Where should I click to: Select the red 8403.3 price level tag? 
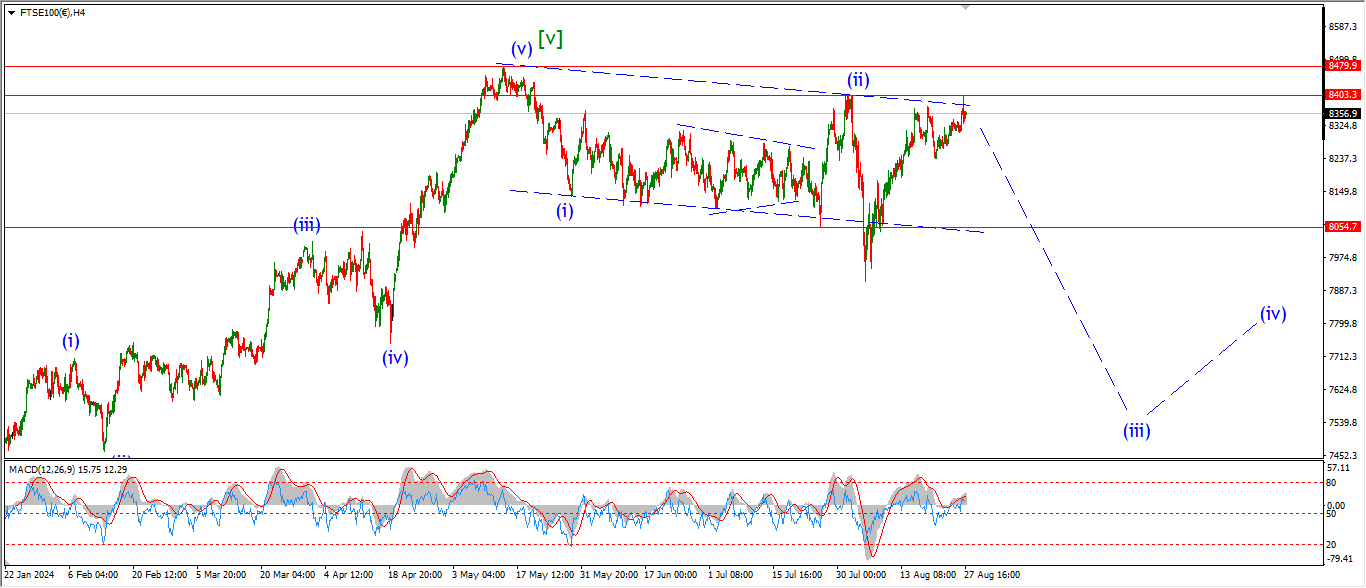pyautogui.click(x=1343, y=94)
